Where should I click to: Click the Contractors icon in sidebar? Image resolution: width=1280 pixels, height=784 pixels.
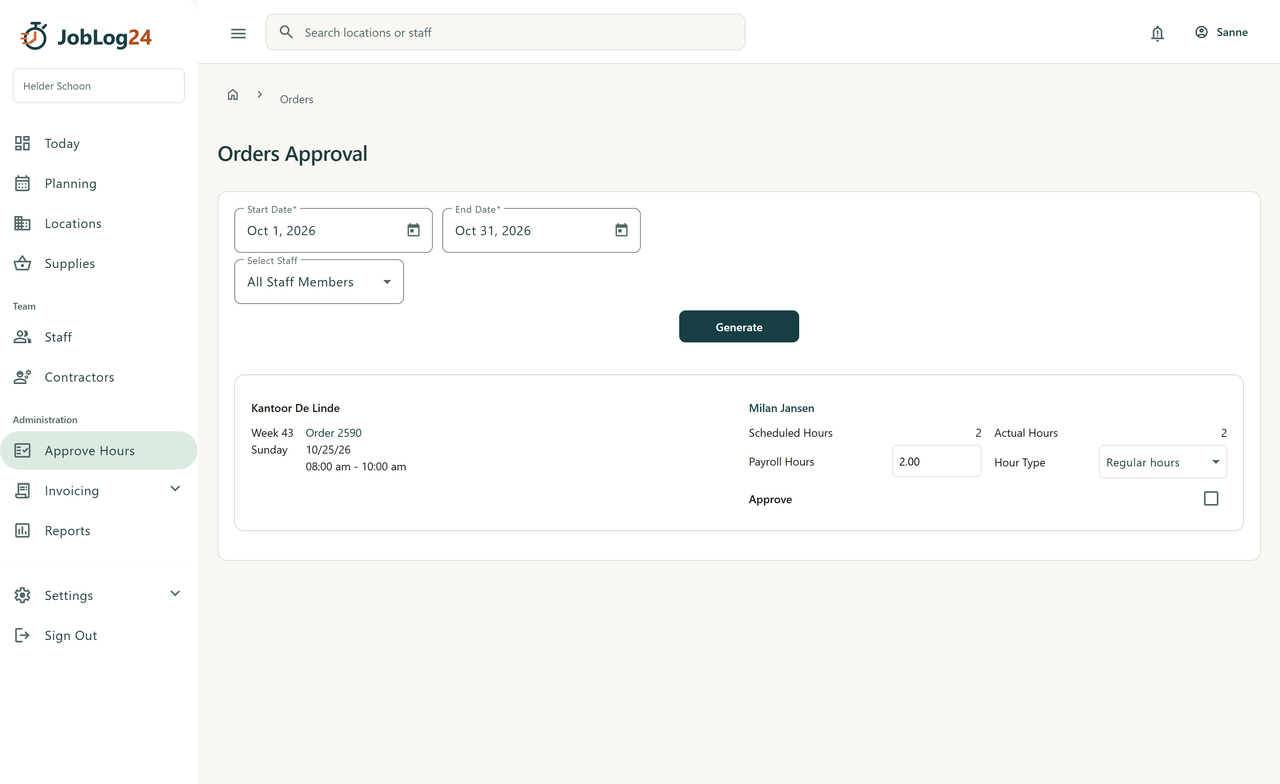22,377
